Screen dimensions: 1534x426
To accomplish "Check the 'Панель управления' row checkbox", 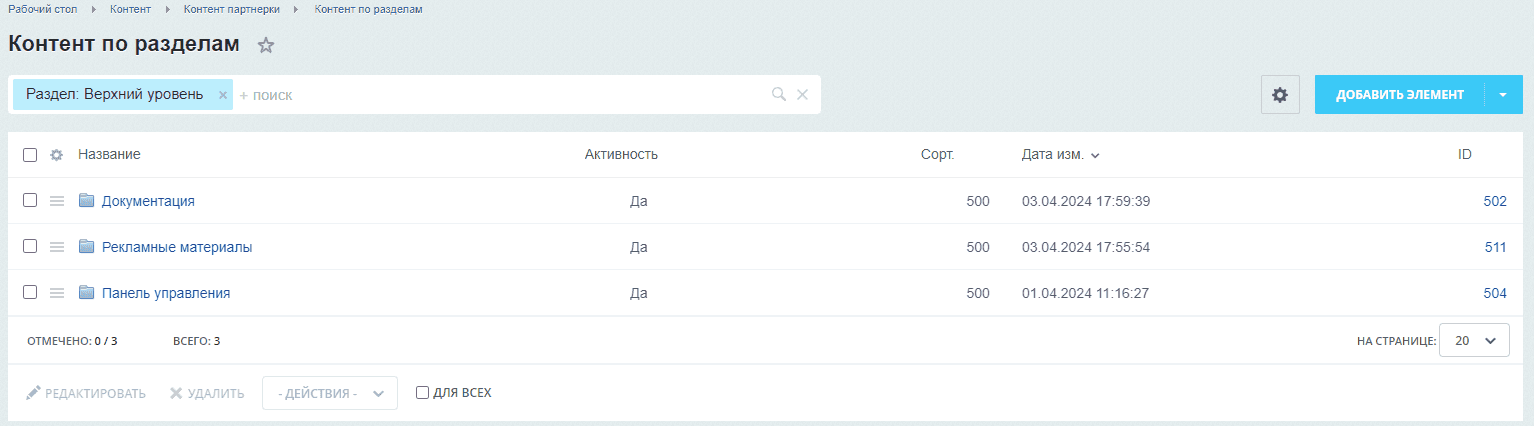I will tap(30, 292).
